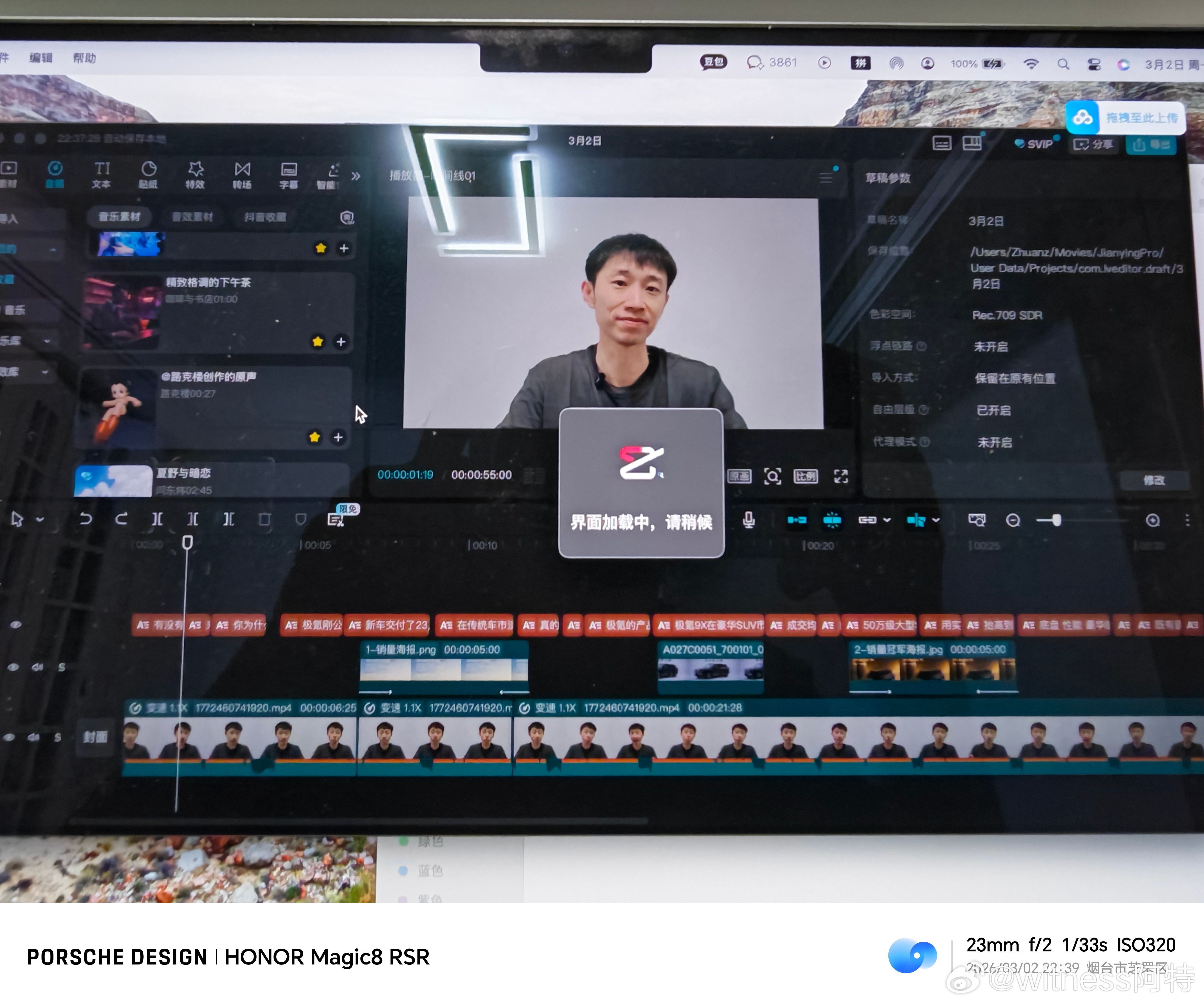Expand more tools with double chevron
The width and height of the screenshot is (1204, 1006).
point(355,176)
